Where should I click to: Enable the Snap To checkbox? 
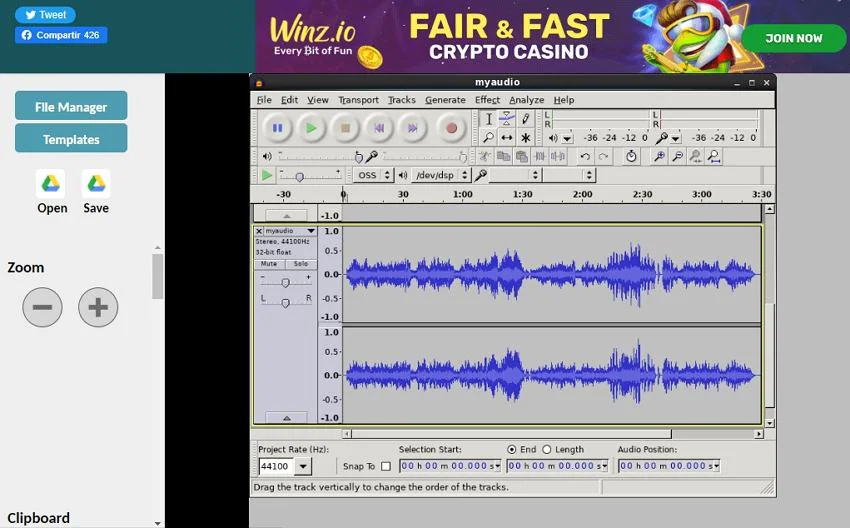386,466
